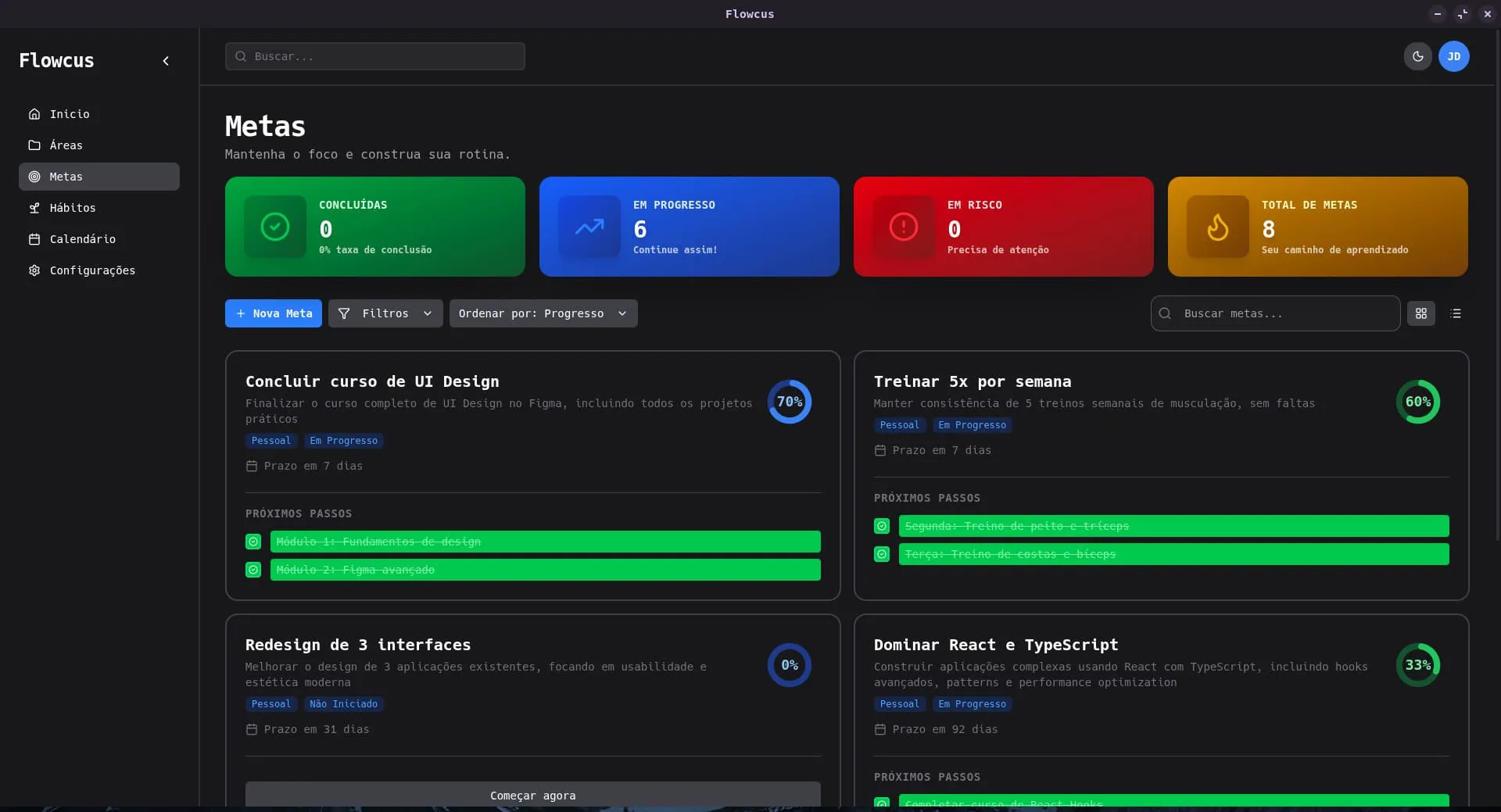Viewport: 1501px width, 812px height.
Task: Uncheck Módulo 1: Fundamentos de design step
Action: click(x=253, y=542)
